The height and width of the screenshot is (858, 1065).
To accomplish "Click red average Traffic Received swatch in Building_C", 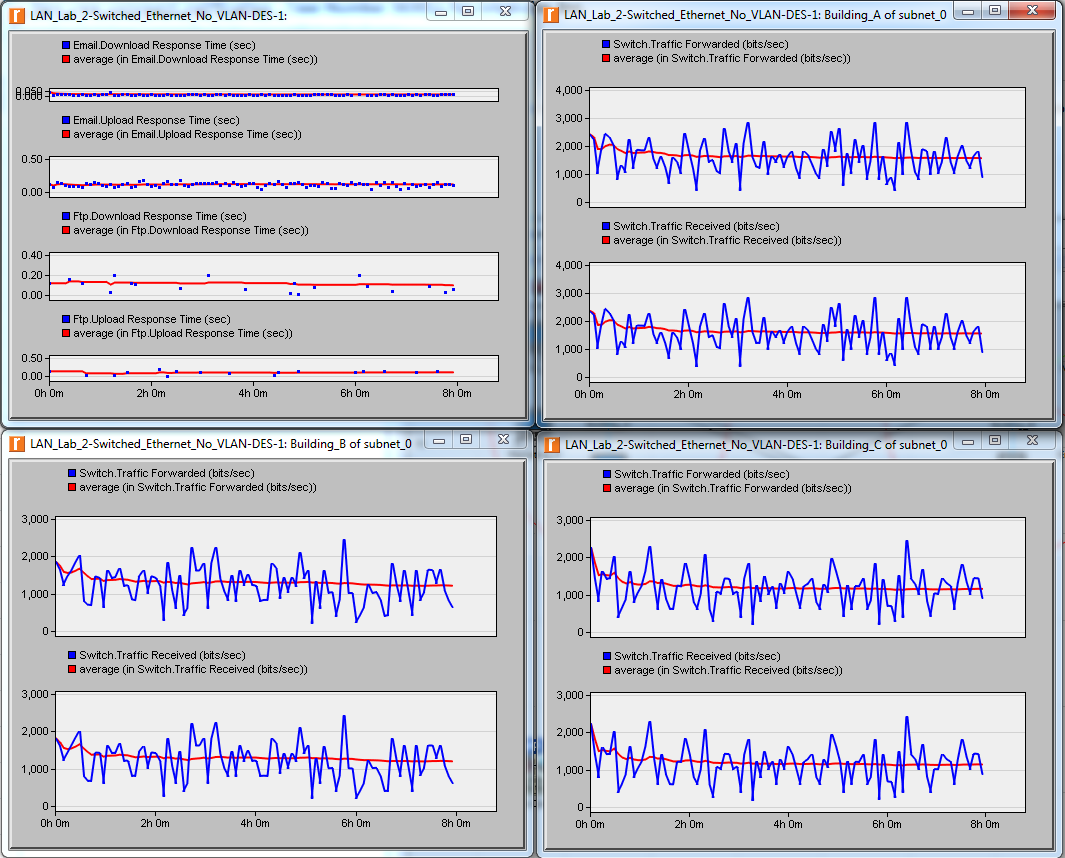I will point(607,671).
